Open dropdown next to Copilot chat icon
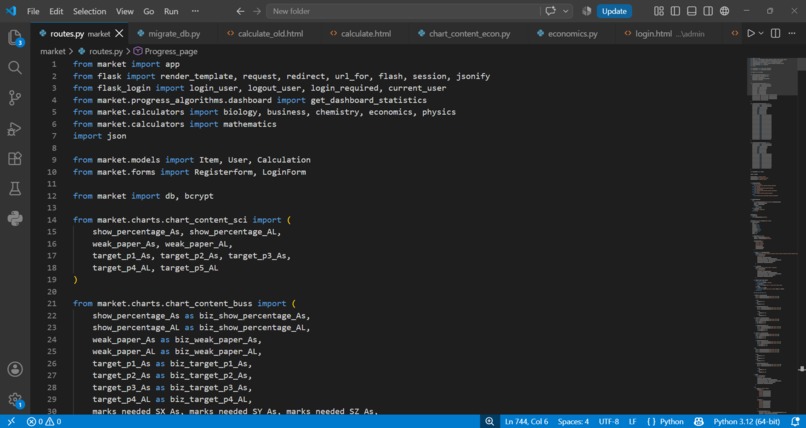 566,11
